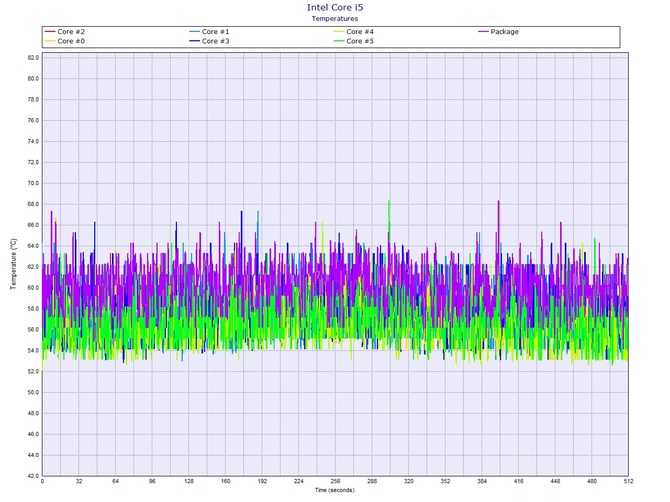
Task: Click the Temperature (°C) axis label
Action: coord(14,264)
